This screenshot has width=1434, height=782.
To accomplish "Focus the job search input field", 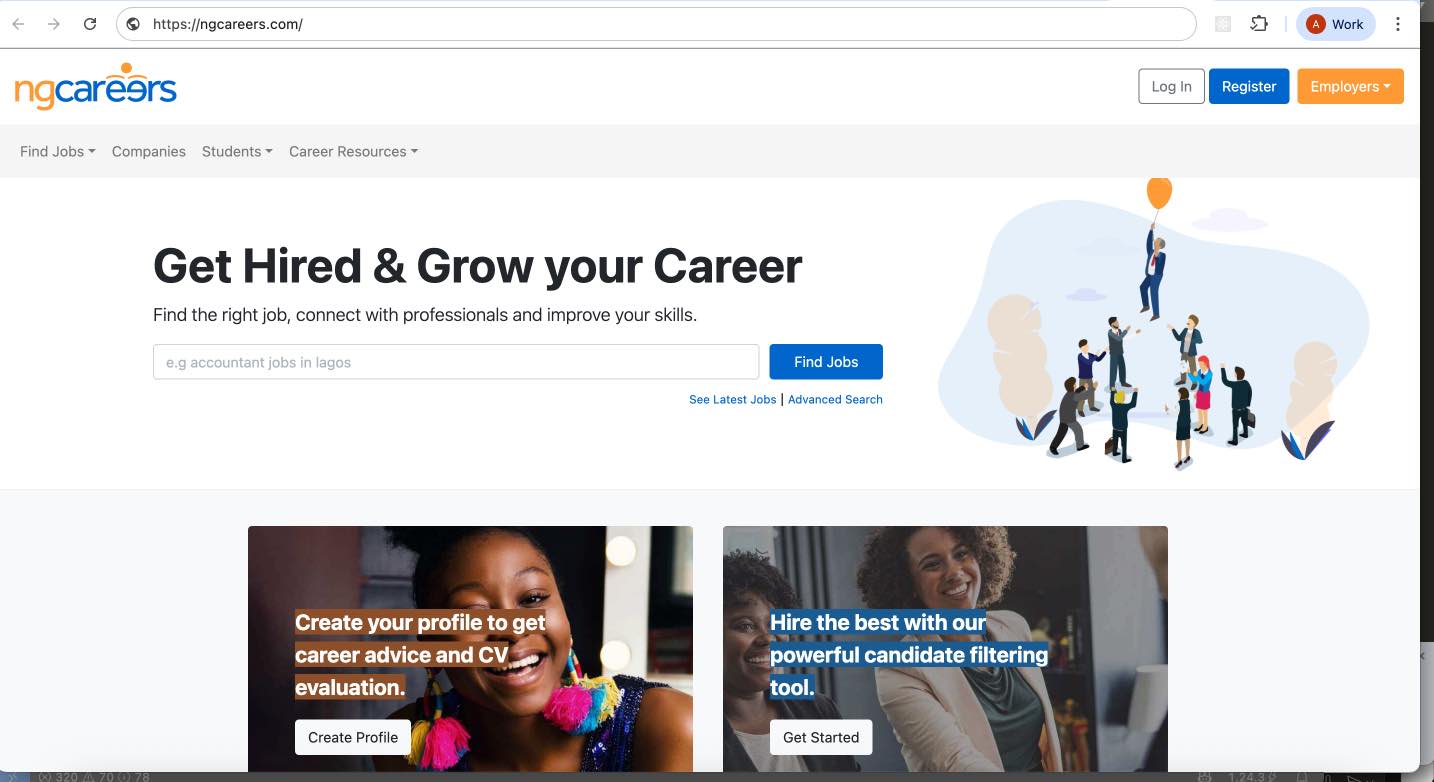I will pos(456,362).
